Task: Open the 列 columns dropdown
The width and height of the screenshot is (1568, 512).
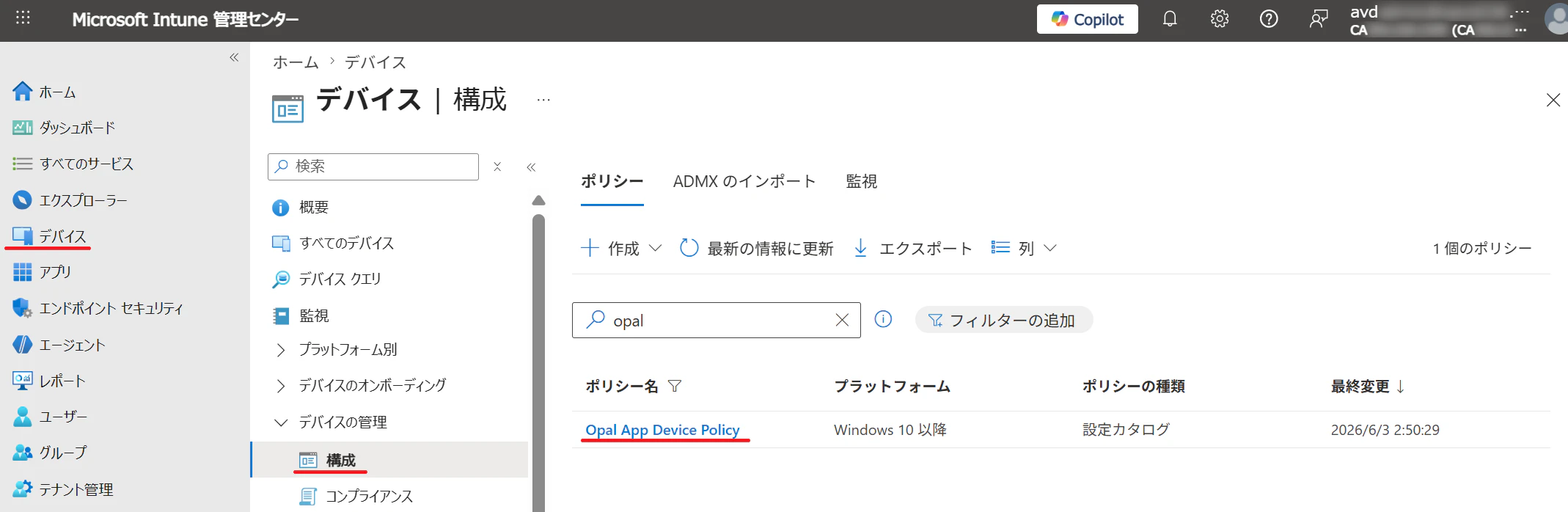Action: pos(1024,248)
